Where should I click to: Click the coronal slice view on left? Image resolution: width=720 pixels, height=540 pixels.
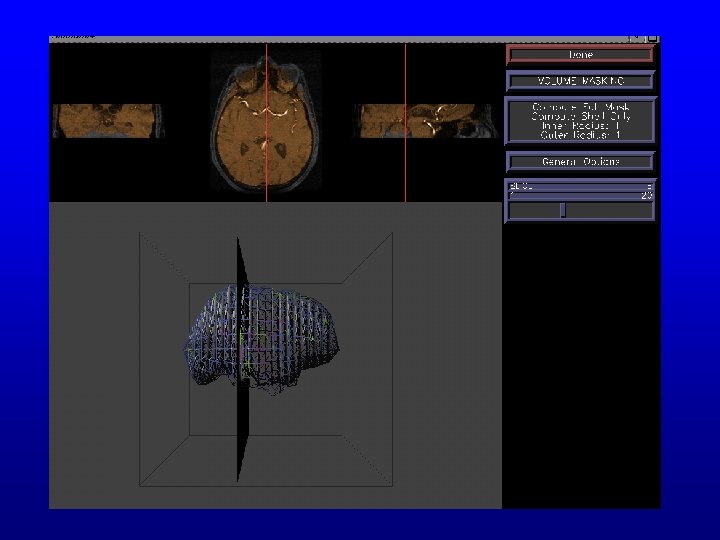(x=107, y=121)
